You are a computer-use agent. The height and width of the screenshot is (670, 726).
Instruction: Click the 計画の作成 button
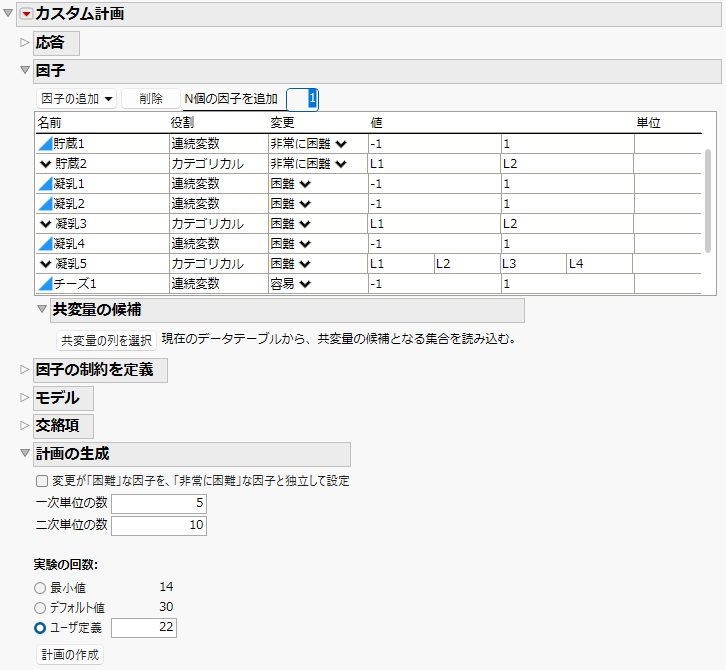tap(70, 655)
